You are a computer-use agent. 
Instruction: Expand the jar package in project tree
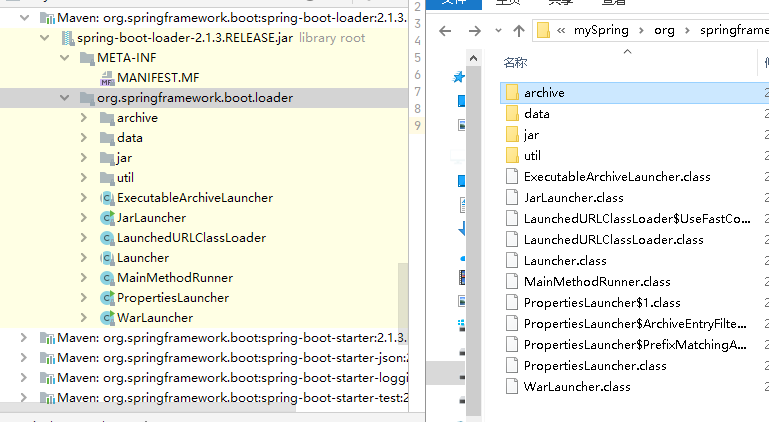click(83, 158)
